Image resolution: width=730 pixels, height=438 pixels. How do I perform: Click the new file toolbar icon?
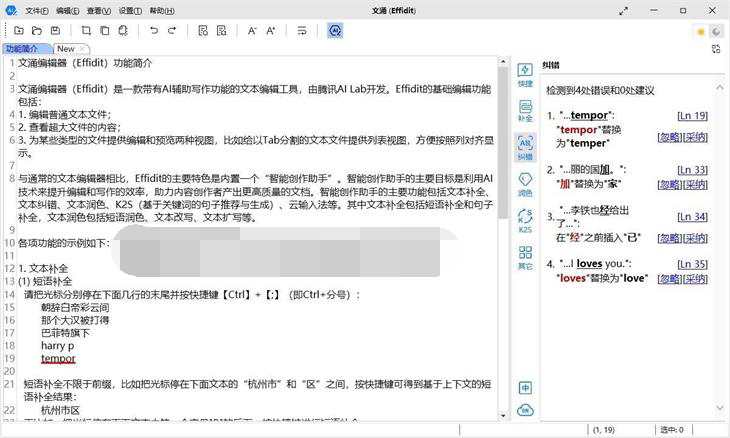(x=19, y=31)
